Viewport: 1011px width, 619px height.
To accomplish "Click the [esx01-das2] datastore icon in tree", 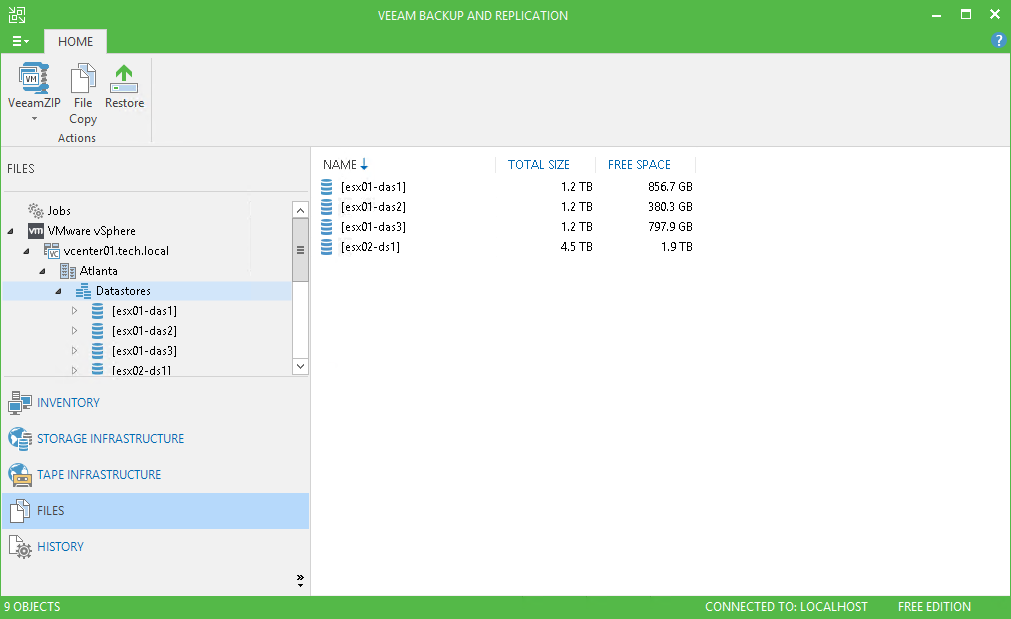I will [x=97, y=331].
